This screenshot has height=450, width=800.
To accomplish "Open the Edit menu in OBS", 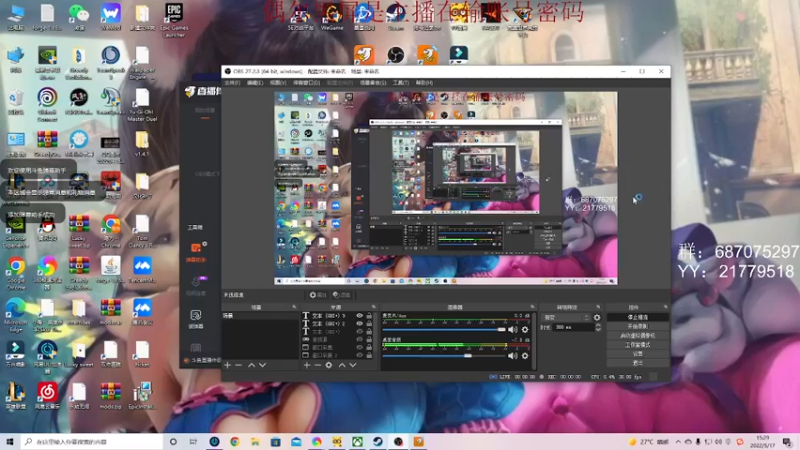I will tap(255, 83).
